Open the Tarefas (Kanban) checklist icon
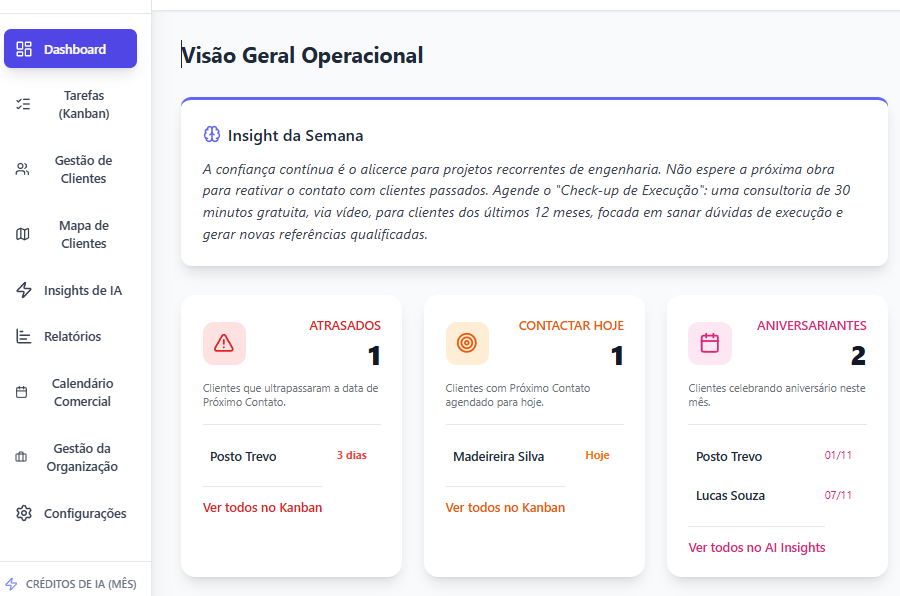900x596 pixels. [22, 104]
